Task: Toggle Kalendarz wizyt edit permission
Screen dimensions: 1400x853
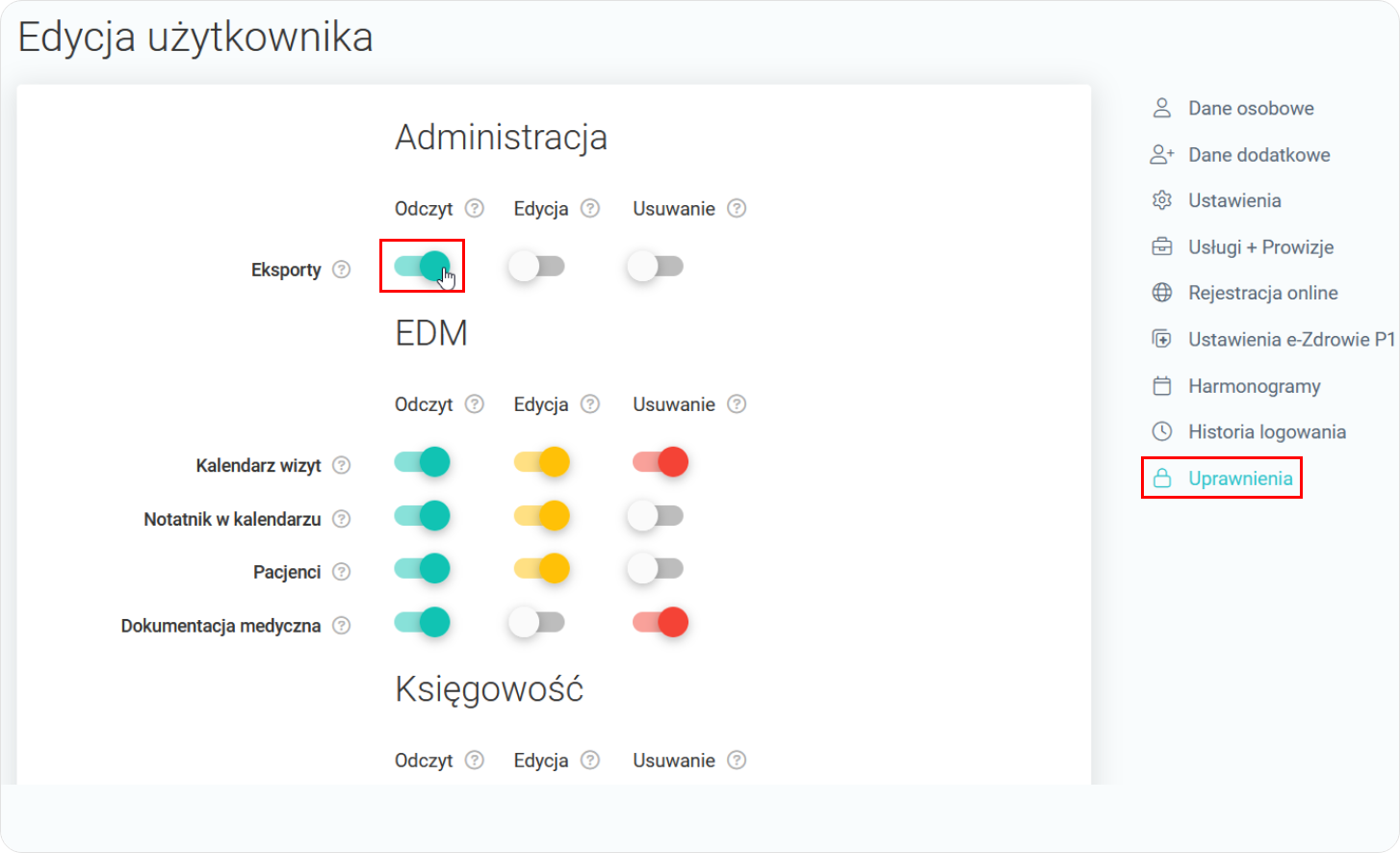Action: tap(541, 462)
